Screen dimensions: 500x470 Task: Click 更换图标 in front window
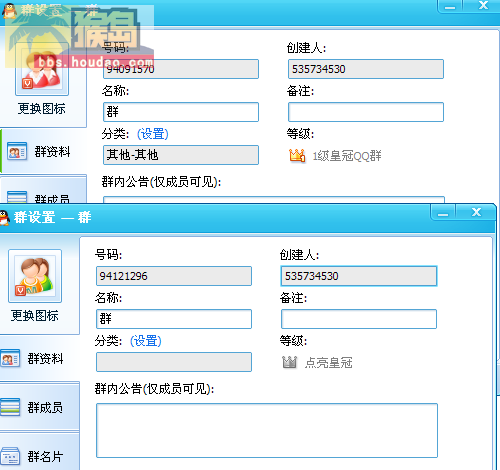[x=34, y=315]
